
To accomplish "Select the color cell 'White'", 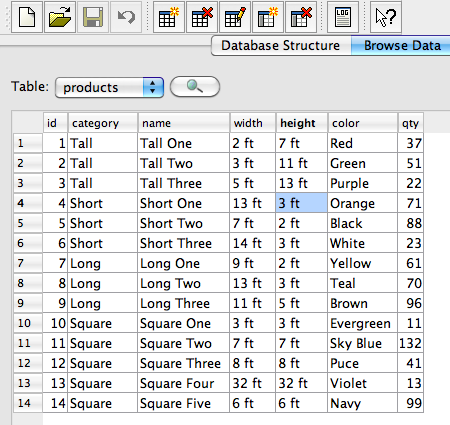I will (363, 243).
